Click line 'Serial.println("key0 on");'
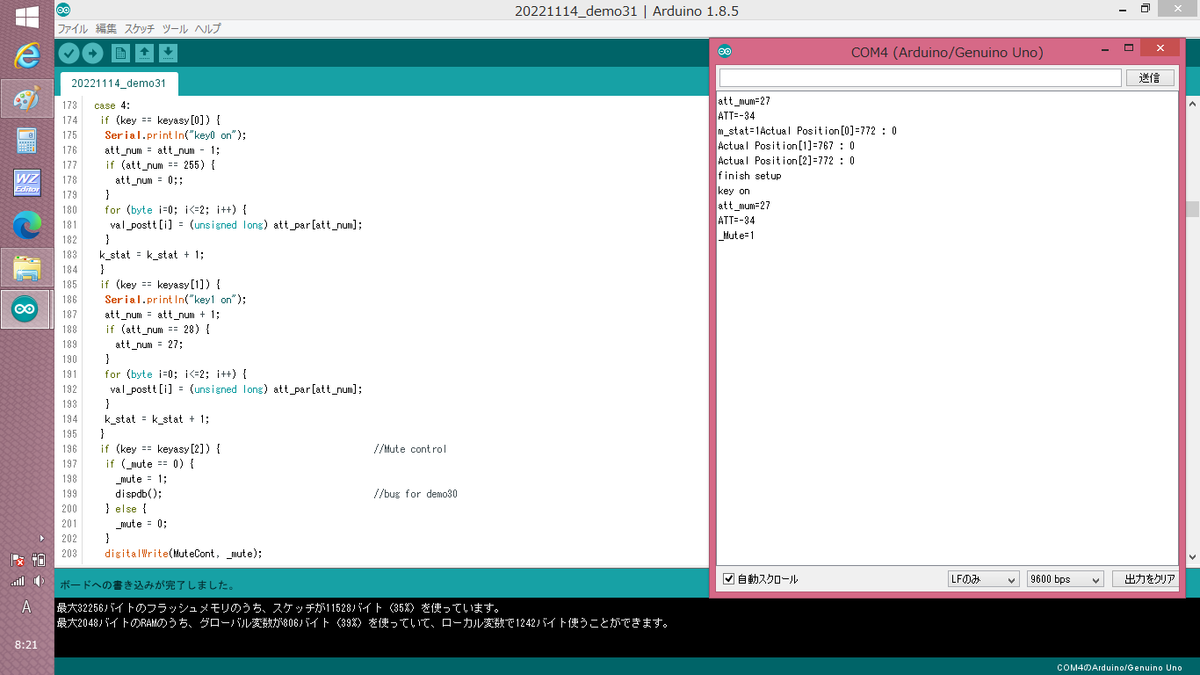 175,135
